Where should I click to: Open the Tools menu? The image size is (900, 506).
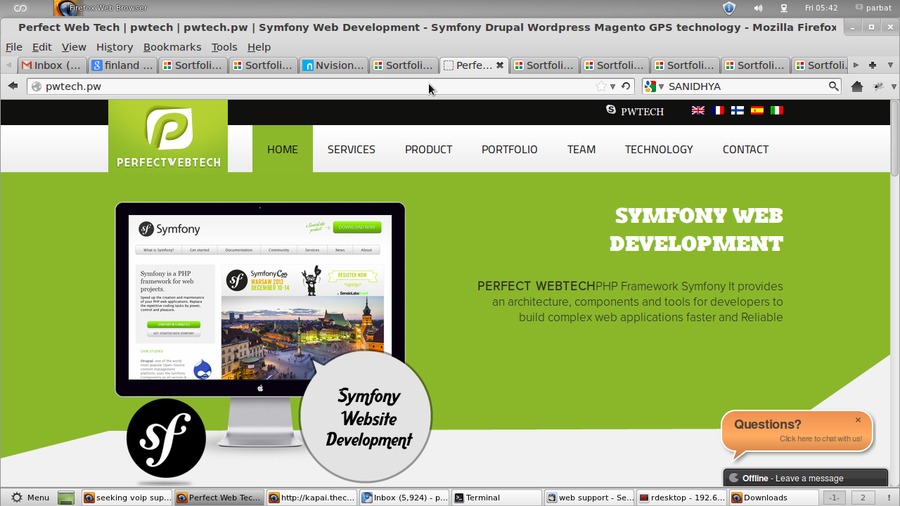pos(224,47)
